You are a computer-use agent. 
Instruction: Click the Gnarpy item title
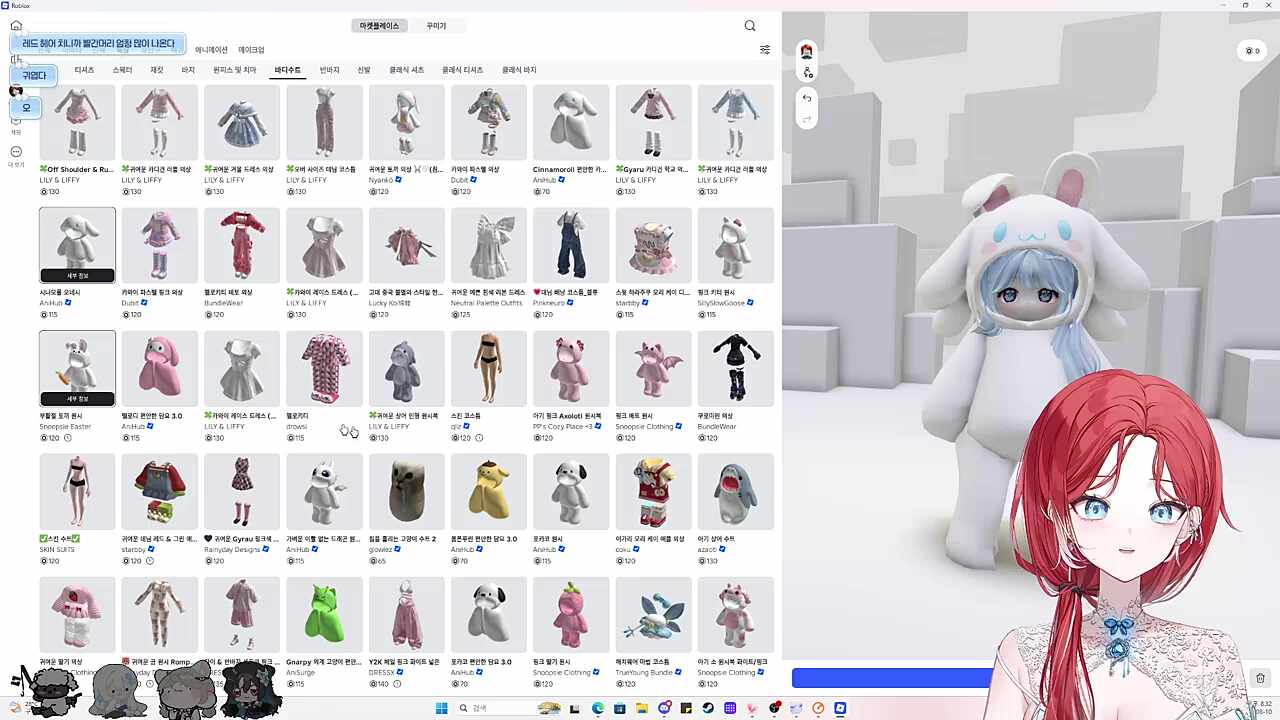tap(323, 661)
